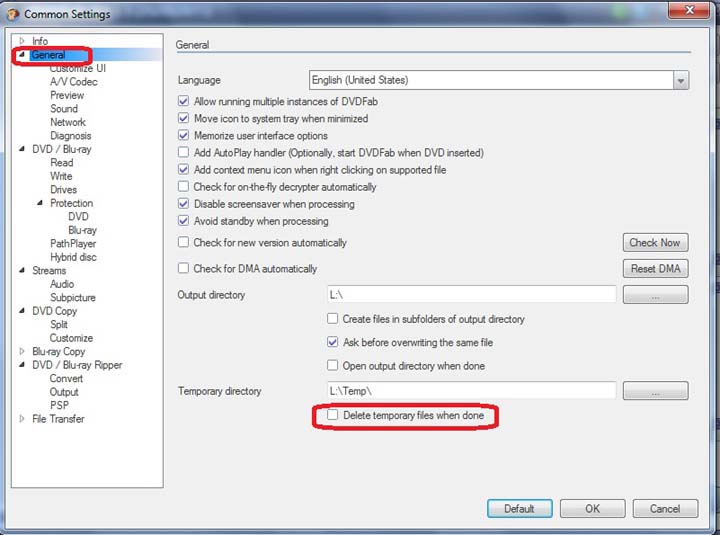This screenshot has width=720, height=535.
Task: Open the Language dropdown
Action: [681, 80]
